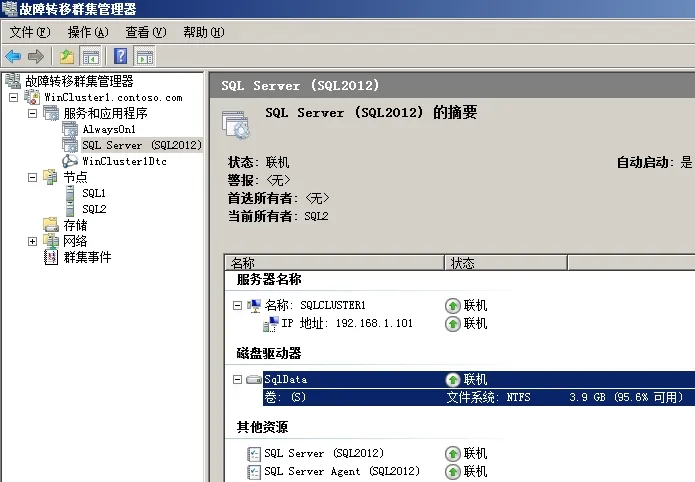Click the WinCluster1.contoso.com cluster icon
695x482 pixels.
tap(32, 97)
